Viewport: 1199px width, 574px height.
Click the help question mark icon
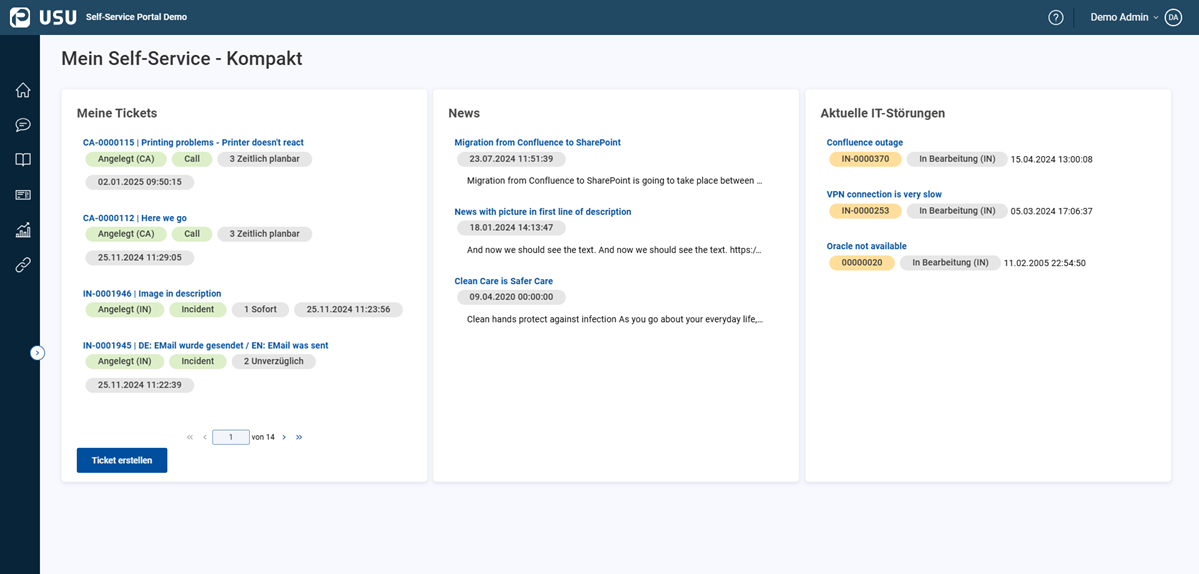(1056, 18)
